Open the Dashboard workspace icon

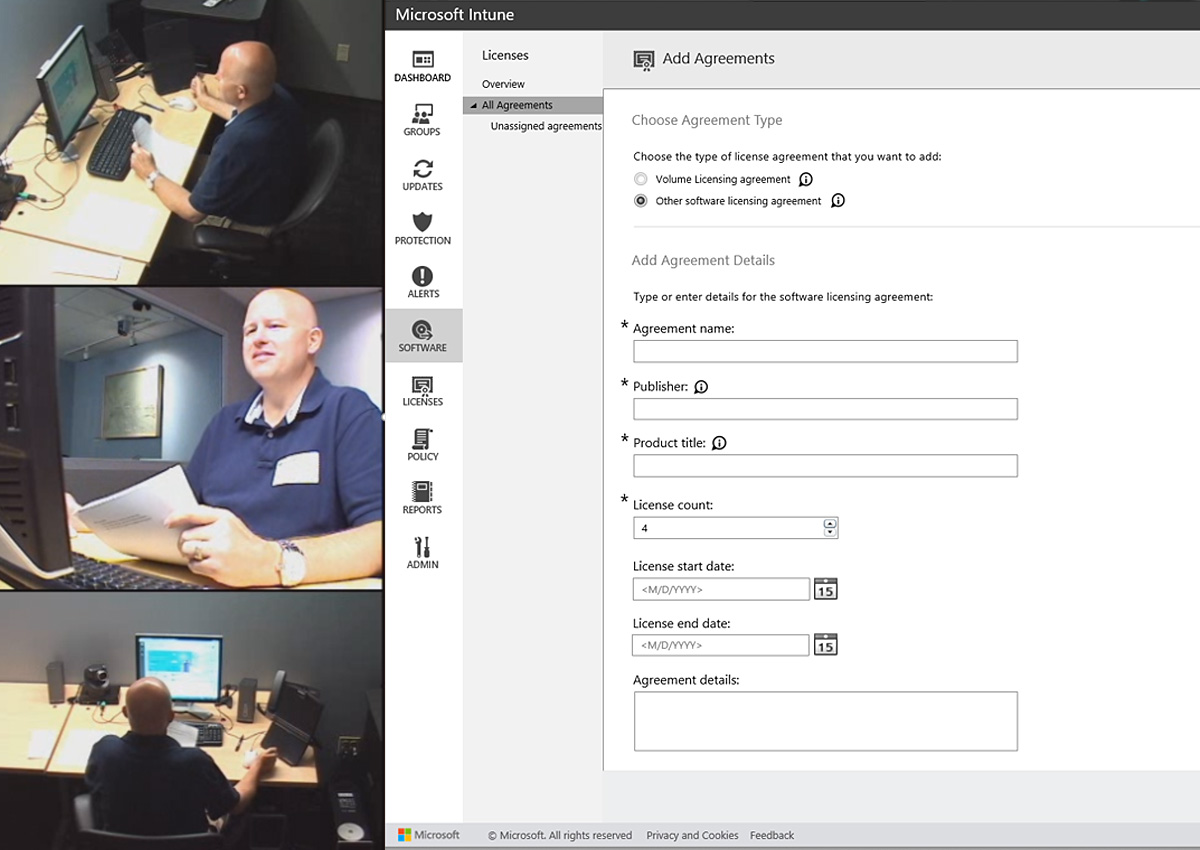423,60
